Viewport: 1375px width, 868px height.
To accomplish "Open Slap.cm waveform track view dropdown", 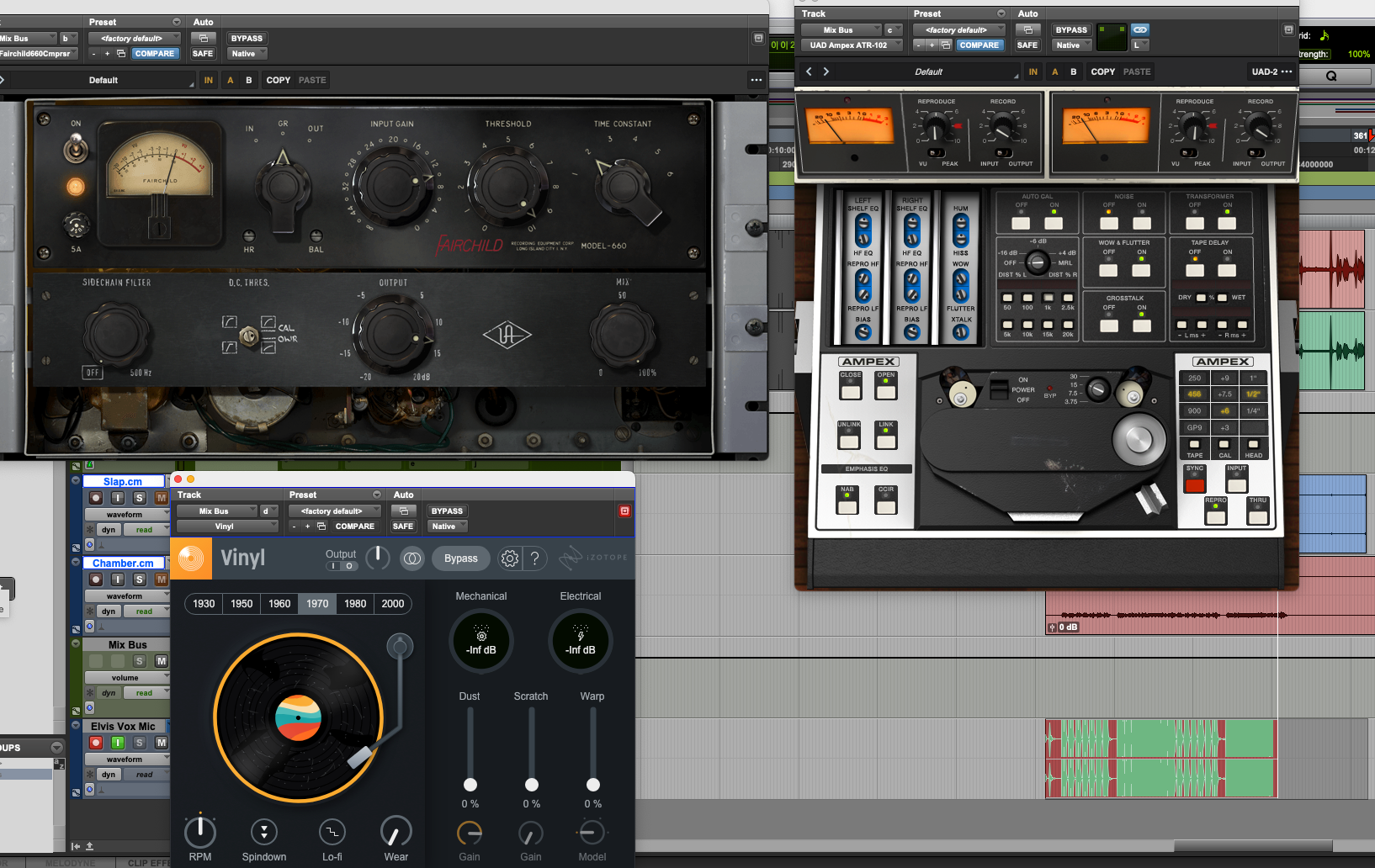I will click(128, 514).
